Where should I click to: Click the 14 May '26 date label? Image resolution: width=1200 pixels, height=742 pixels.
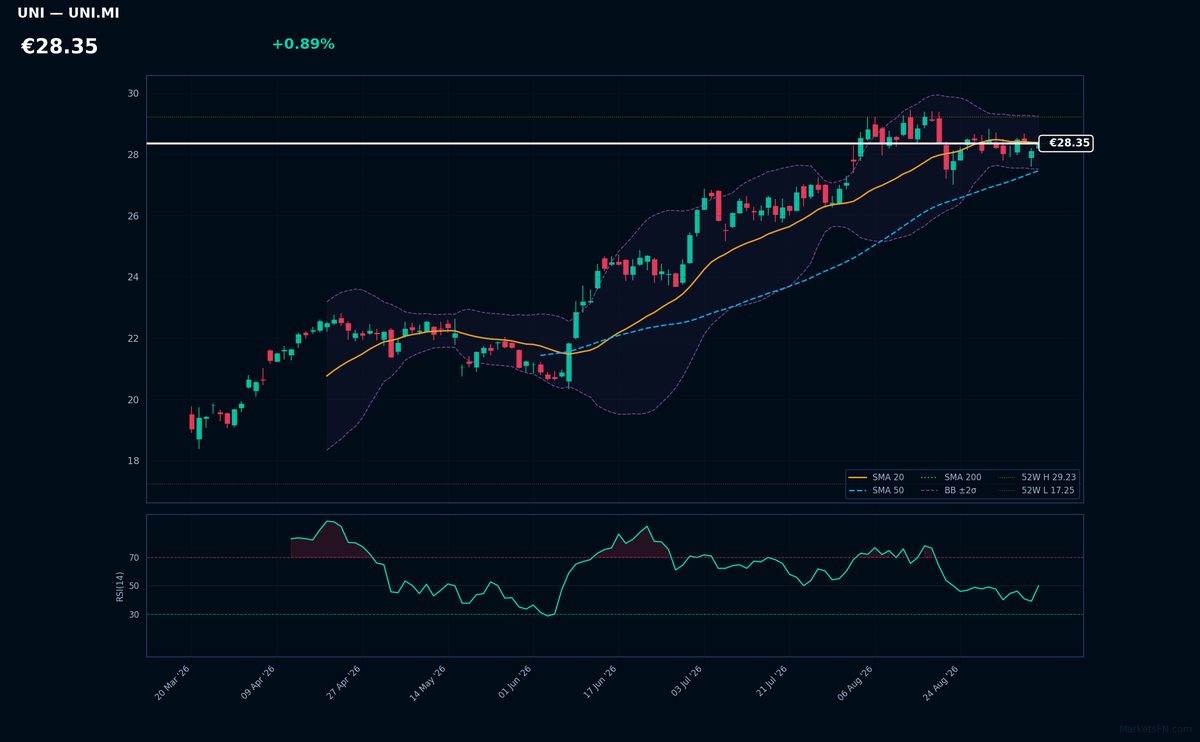pos(428,682)
